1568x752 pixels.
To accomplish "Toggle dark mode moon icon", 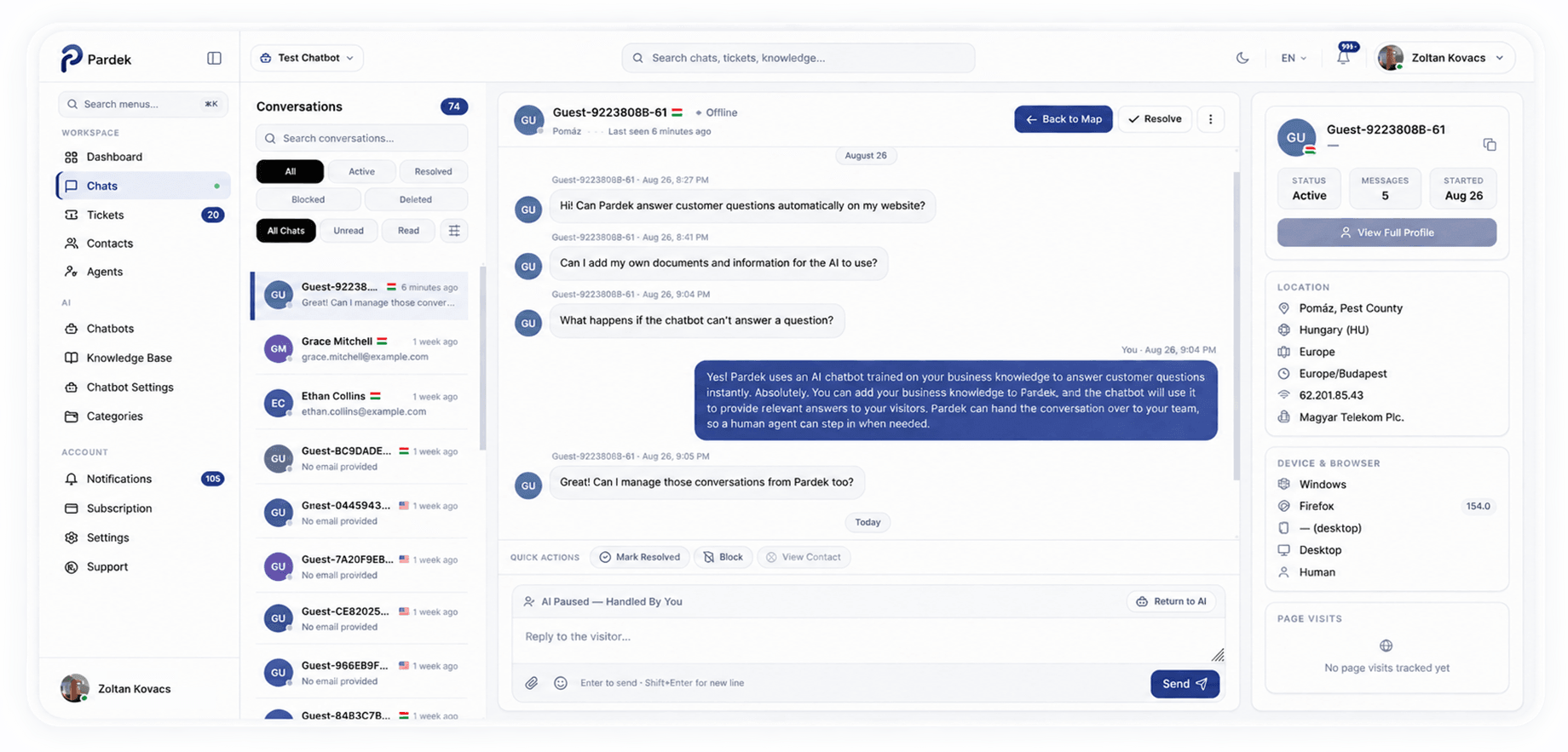I will tap(1242, 58).
